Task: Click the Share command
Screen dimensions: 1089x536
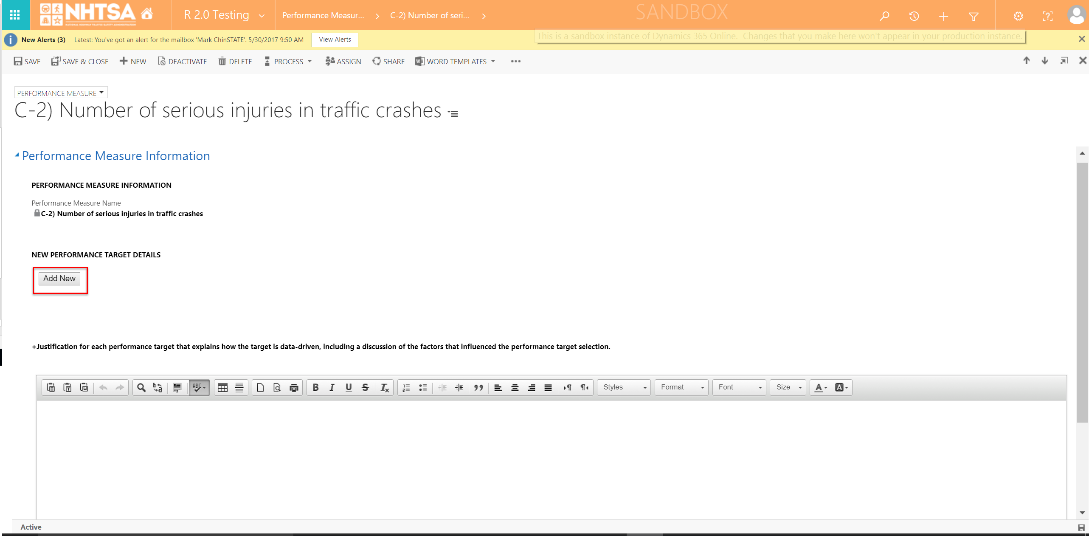Action: tap(388, 61)
